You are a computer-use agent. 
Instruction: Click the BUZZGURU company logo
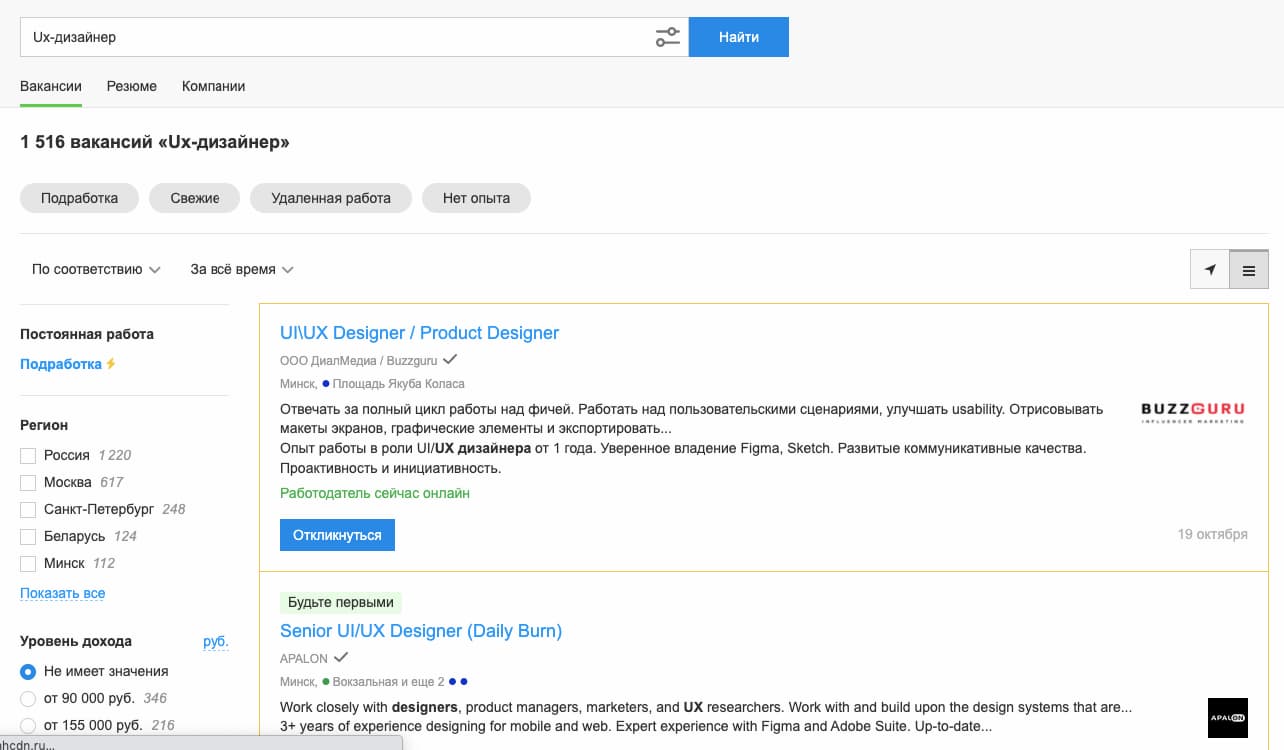point(1191,412)
